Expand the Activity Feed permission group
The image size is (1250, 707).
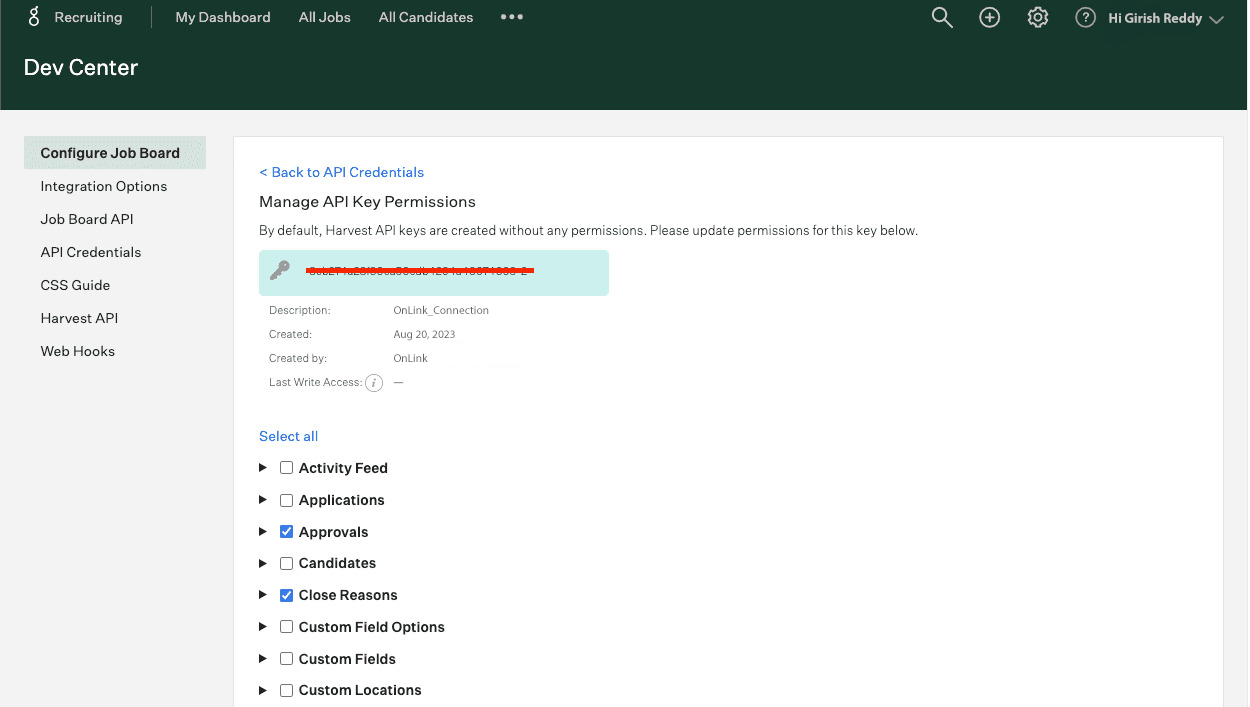point(262,467)
